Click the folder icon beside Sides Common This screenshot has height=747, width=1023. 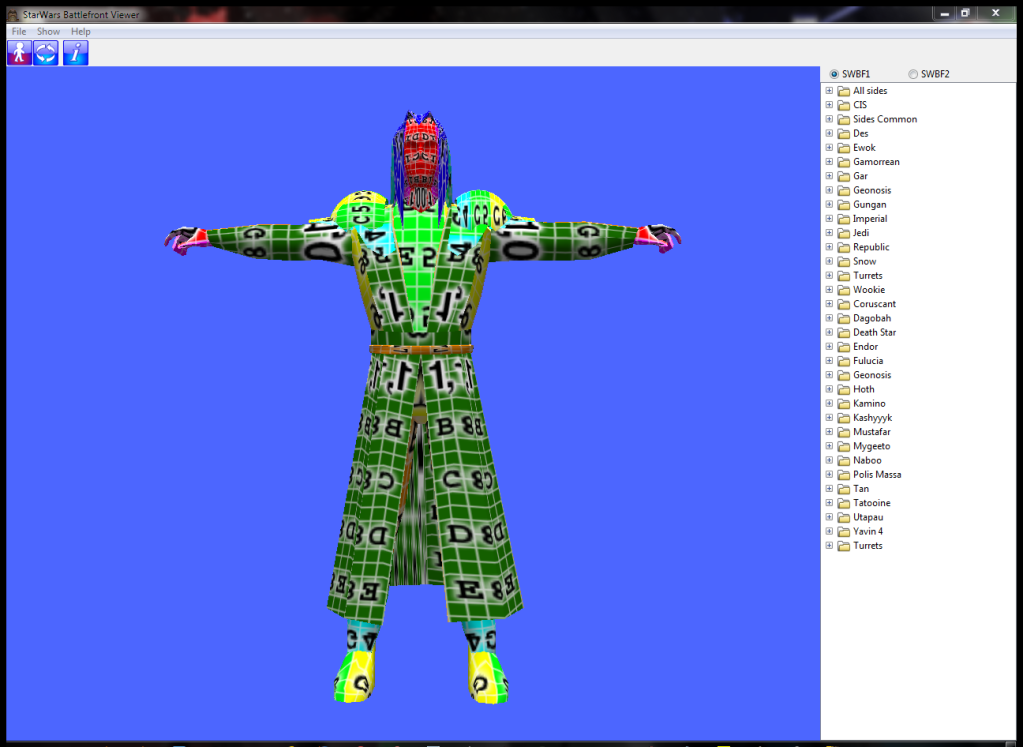coord(844,119)
